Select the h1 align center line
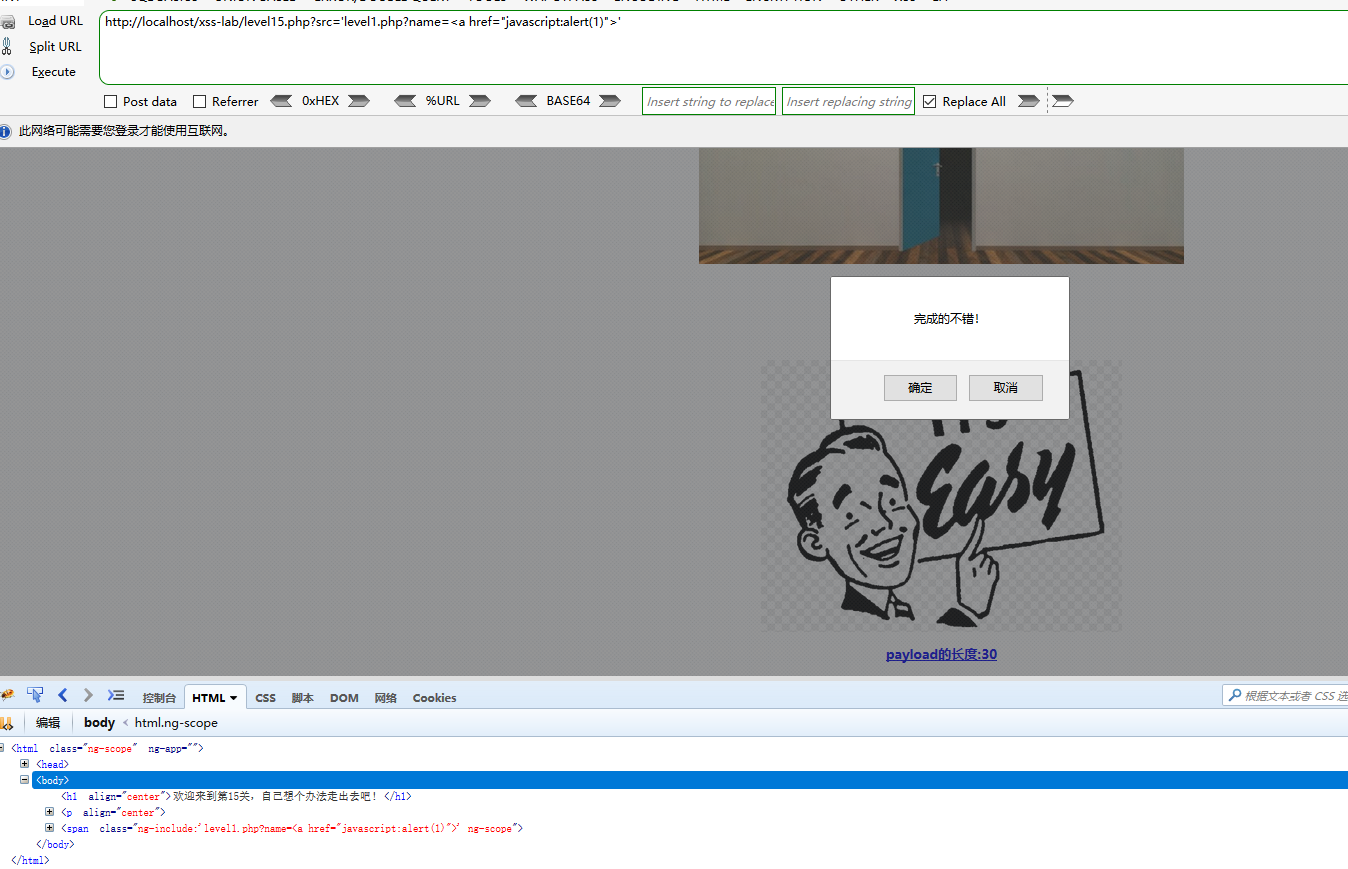 pyautogui.click(x=236, y=796)
